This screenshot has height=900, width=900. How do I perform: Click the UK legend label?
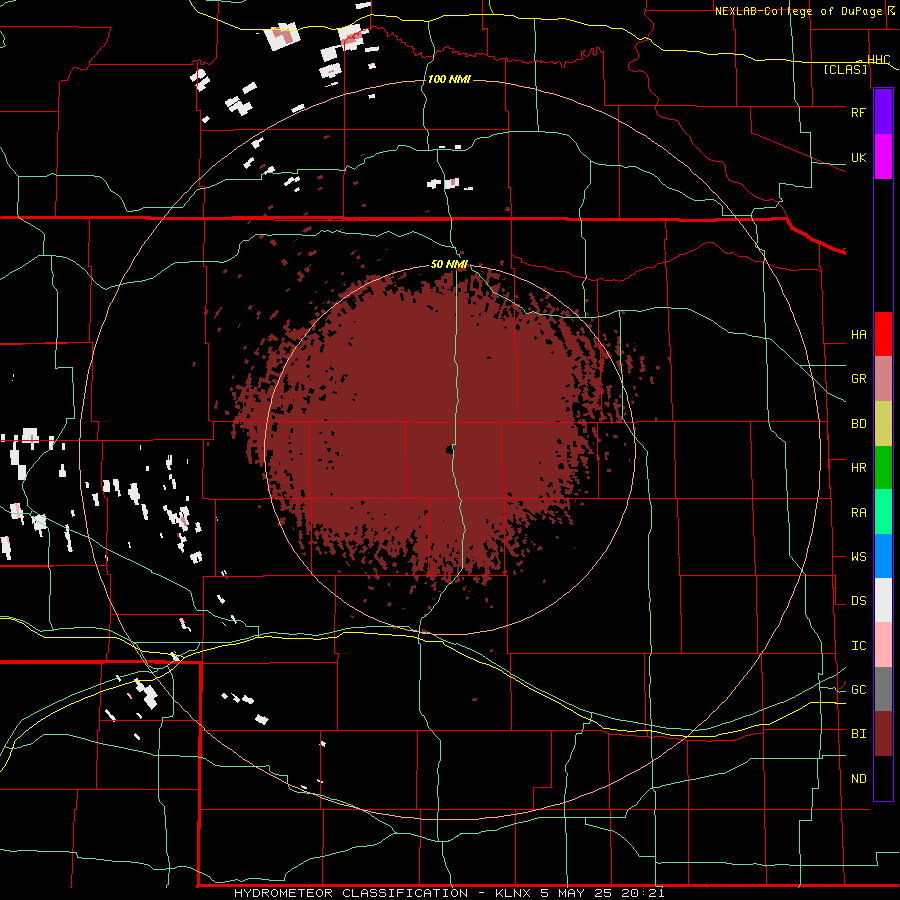[x=858, y=157]
